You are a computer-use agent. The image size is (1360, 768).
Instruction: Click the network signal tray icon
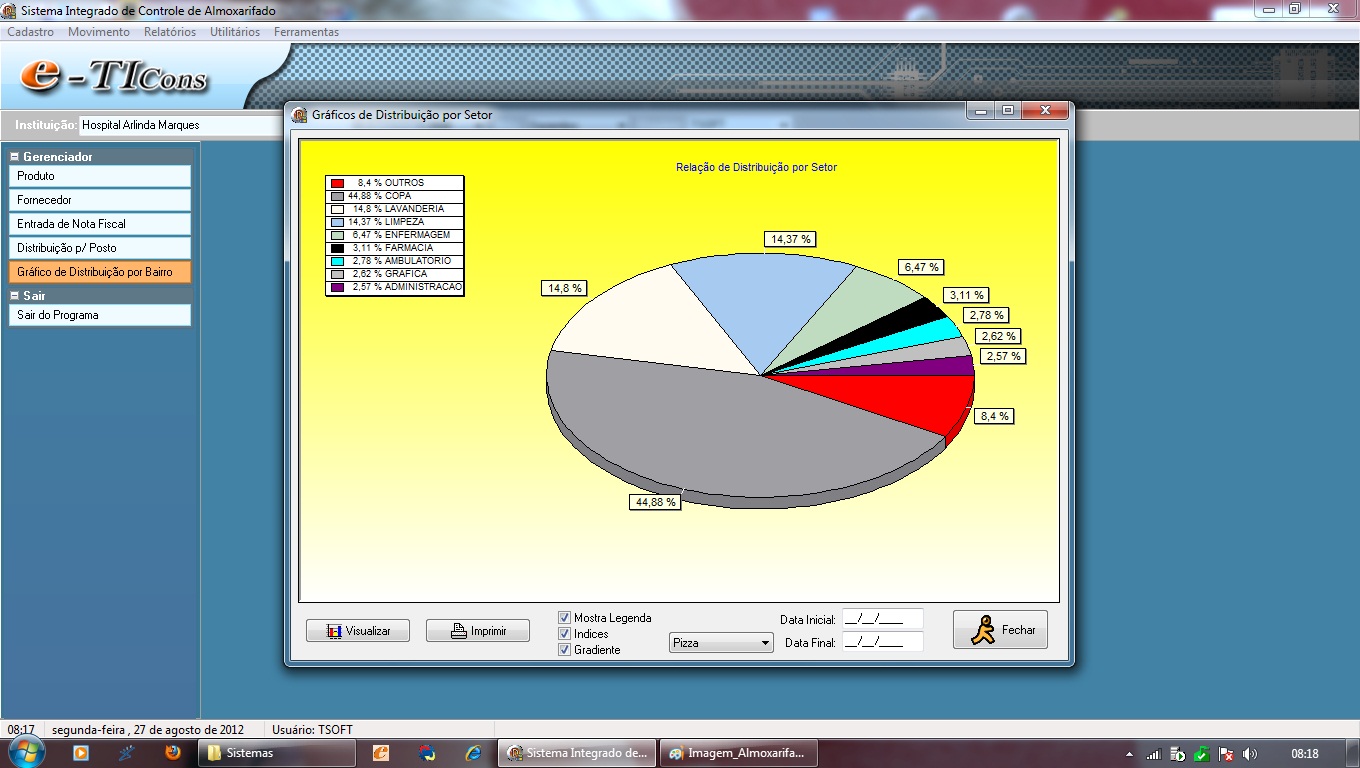click(1153, 754)
